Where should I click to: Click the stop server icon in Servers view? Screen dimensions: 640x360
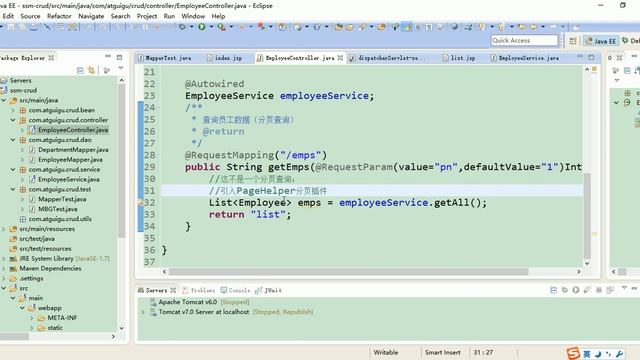(599, 290)
